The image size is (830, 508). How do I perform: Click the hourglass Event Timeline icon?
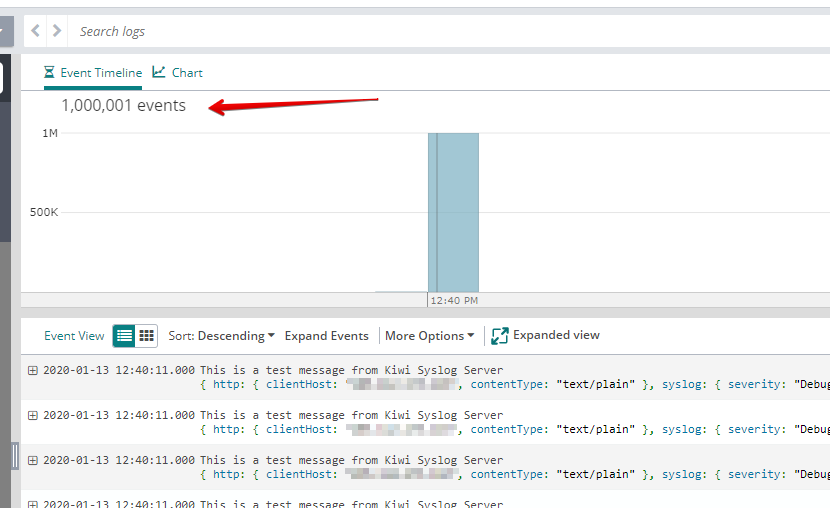click(x=50, y=73)
